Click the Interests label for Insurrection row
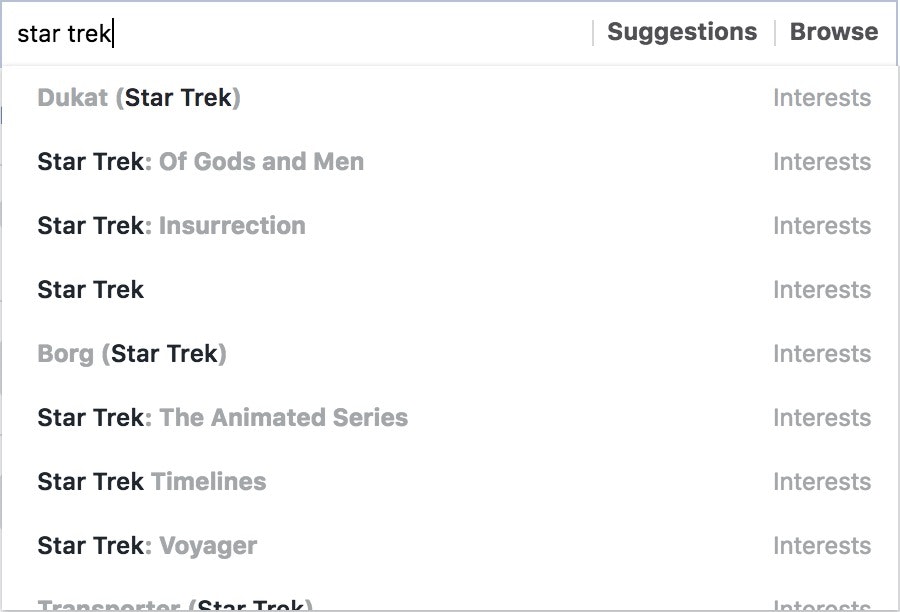 pos(821,226)
